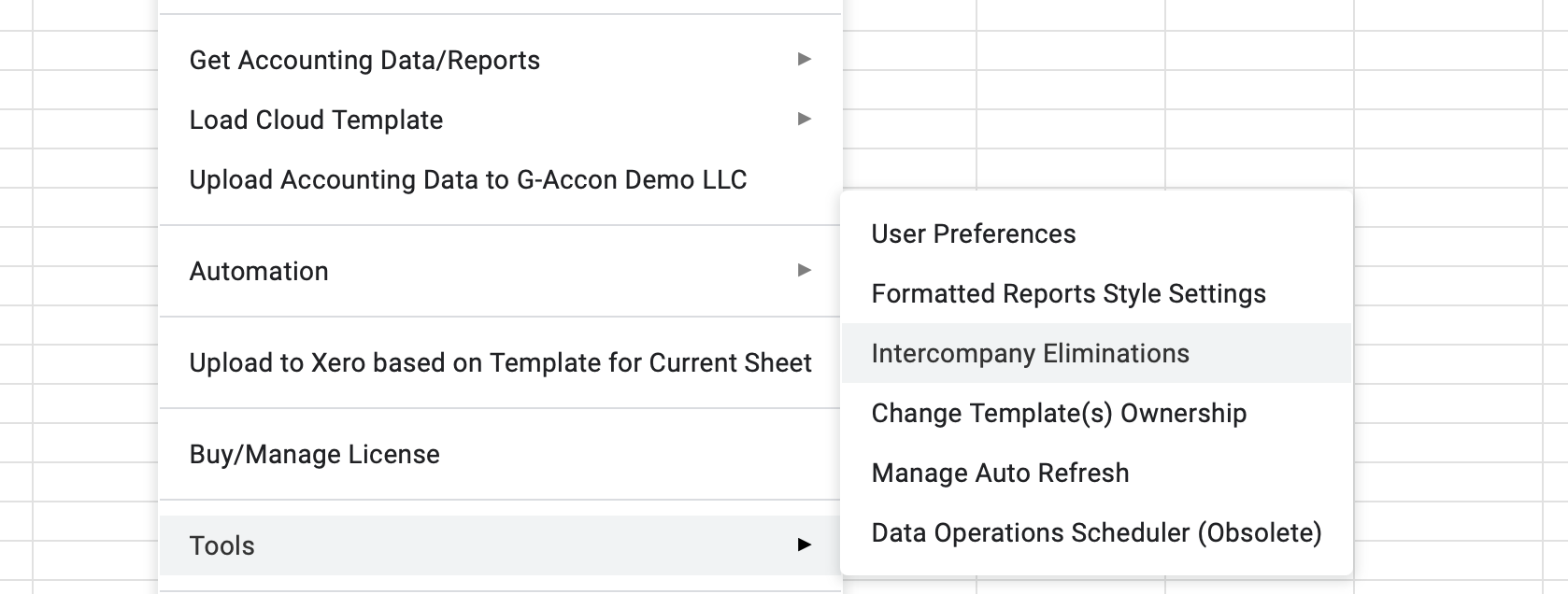The height and width of the screenshot is (594, 1568).
Task: Click the black arrow beside Tools
Action: [x=804, y=545]
